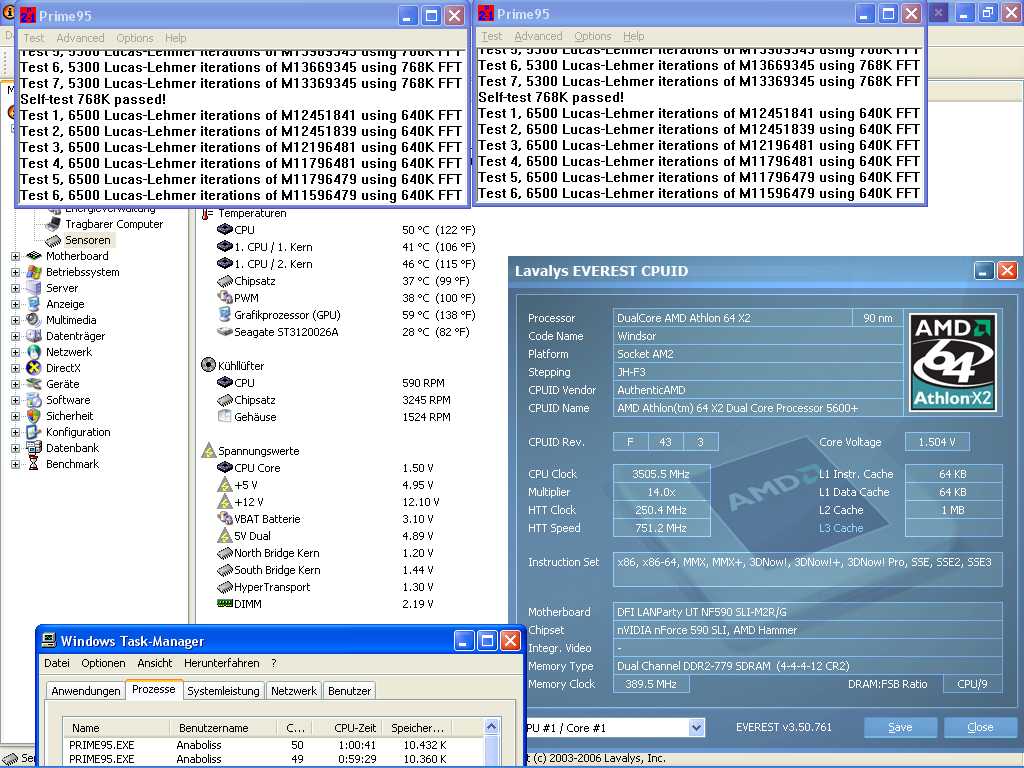The image size is (1024, 768).
Task: Click the Server icon in the tree
Action: point(34,288)
